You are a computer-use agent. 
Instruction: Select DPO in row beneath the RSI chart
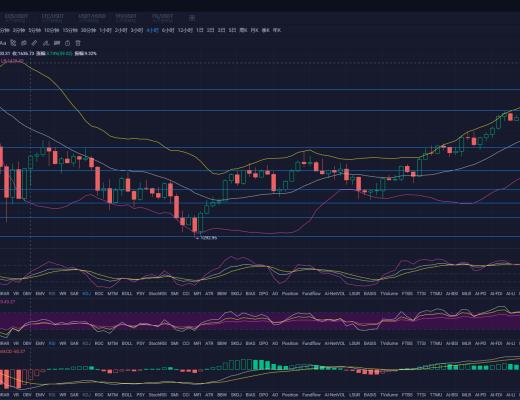tap(263, 343)
